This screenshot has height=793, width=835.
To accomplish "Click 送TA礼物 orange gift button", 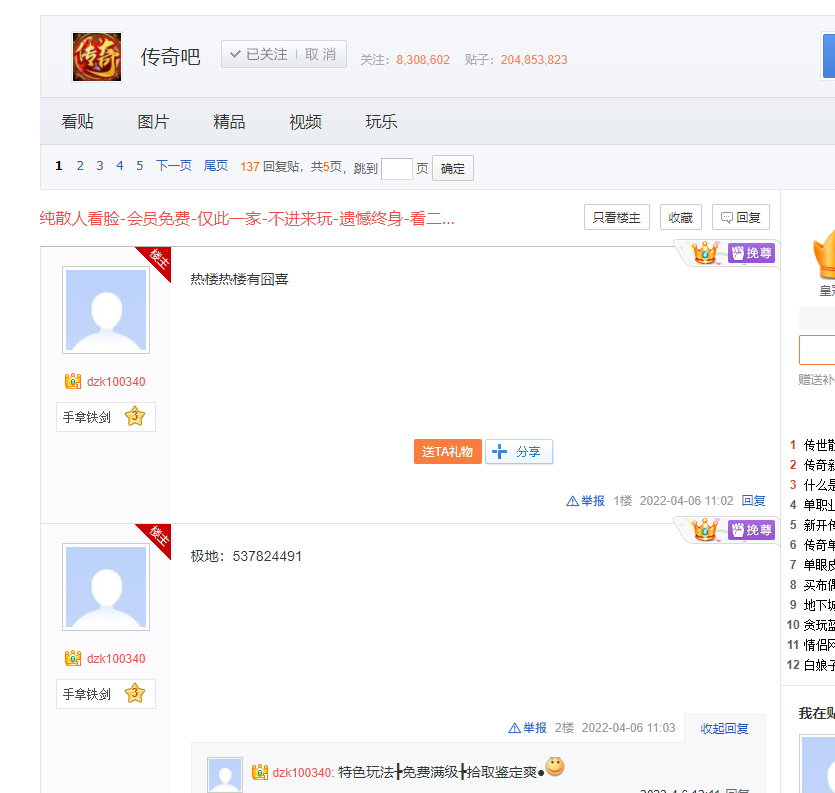I will pos(447,452).
